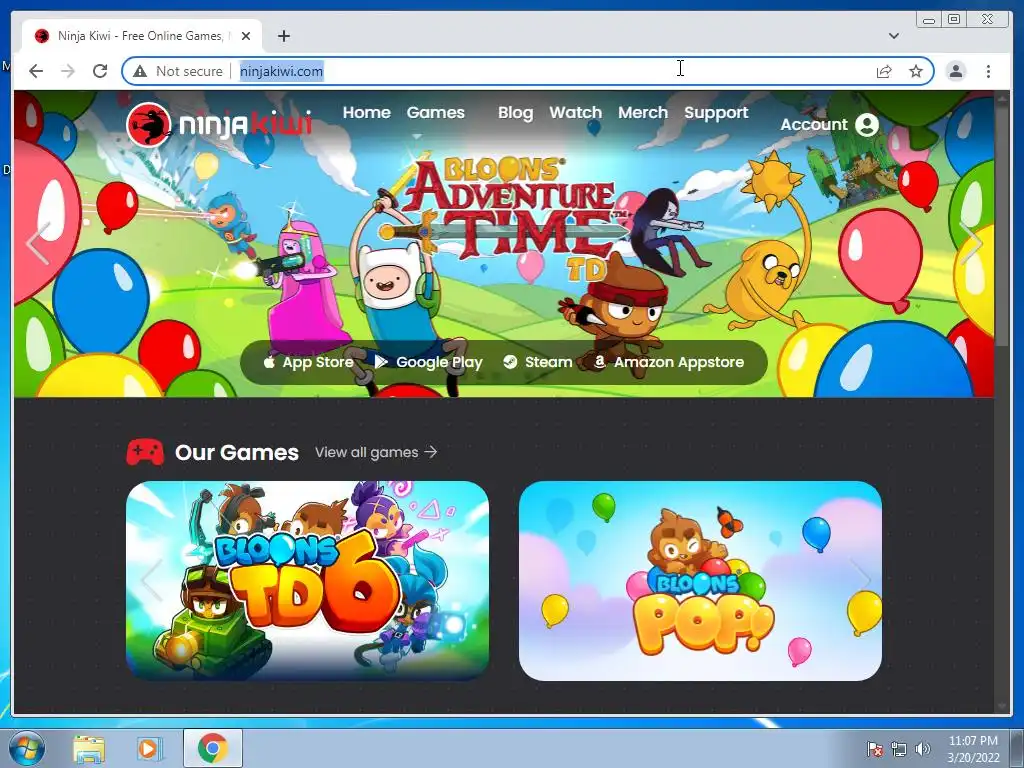Open the Account profile icon
The height and width of the screenshot is (768, 1024).
coord(867,124)
